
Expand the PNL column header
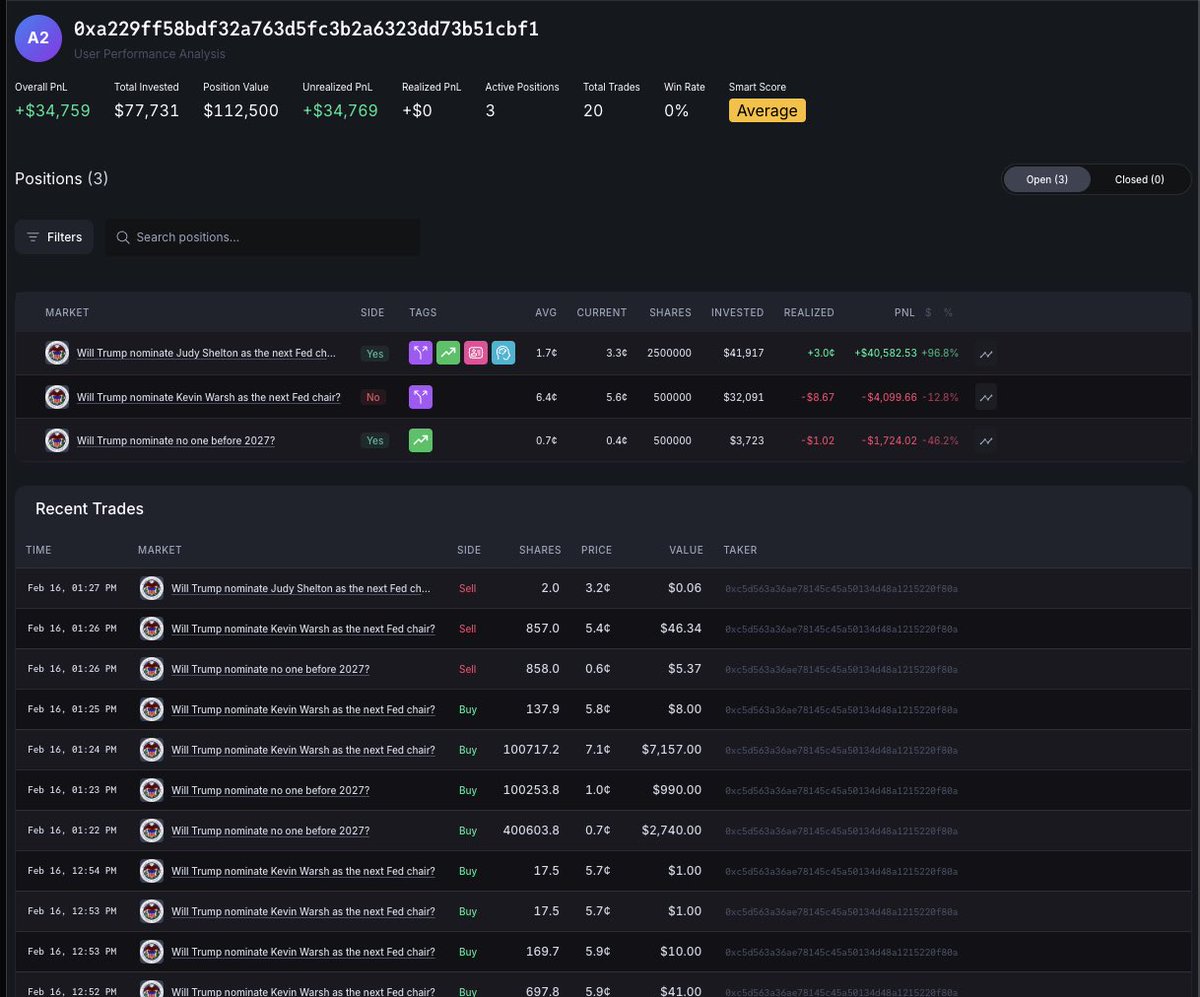coord(904,312)
